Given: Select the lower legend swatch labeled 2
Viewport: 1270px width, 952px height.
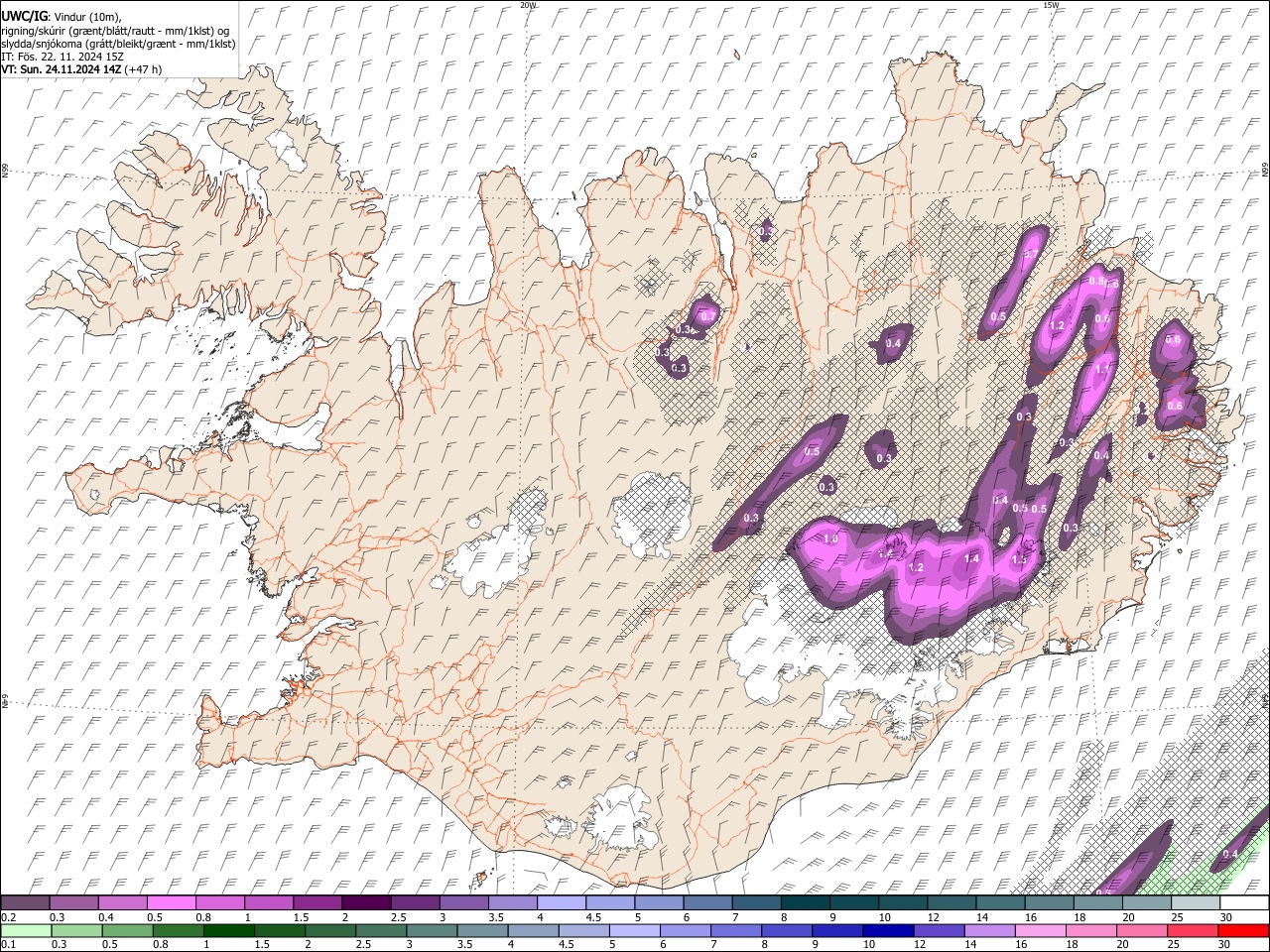Looking at the screenshot, I should coord(329,930).
